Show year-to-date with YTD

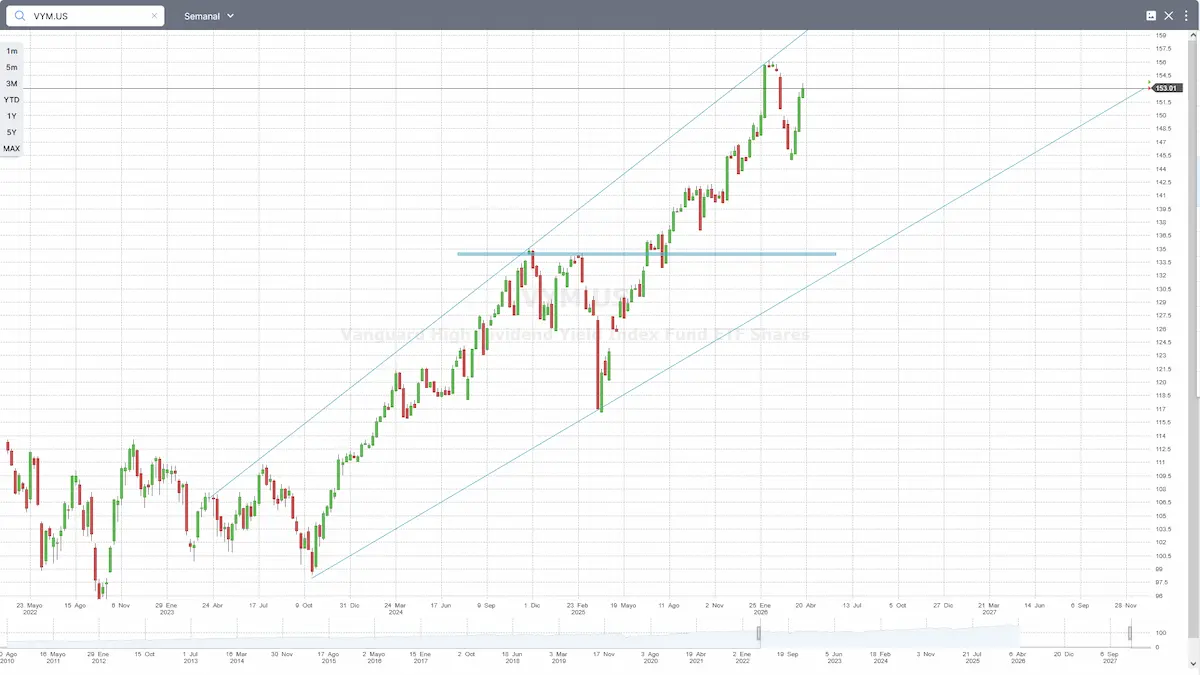click(12, 100)
